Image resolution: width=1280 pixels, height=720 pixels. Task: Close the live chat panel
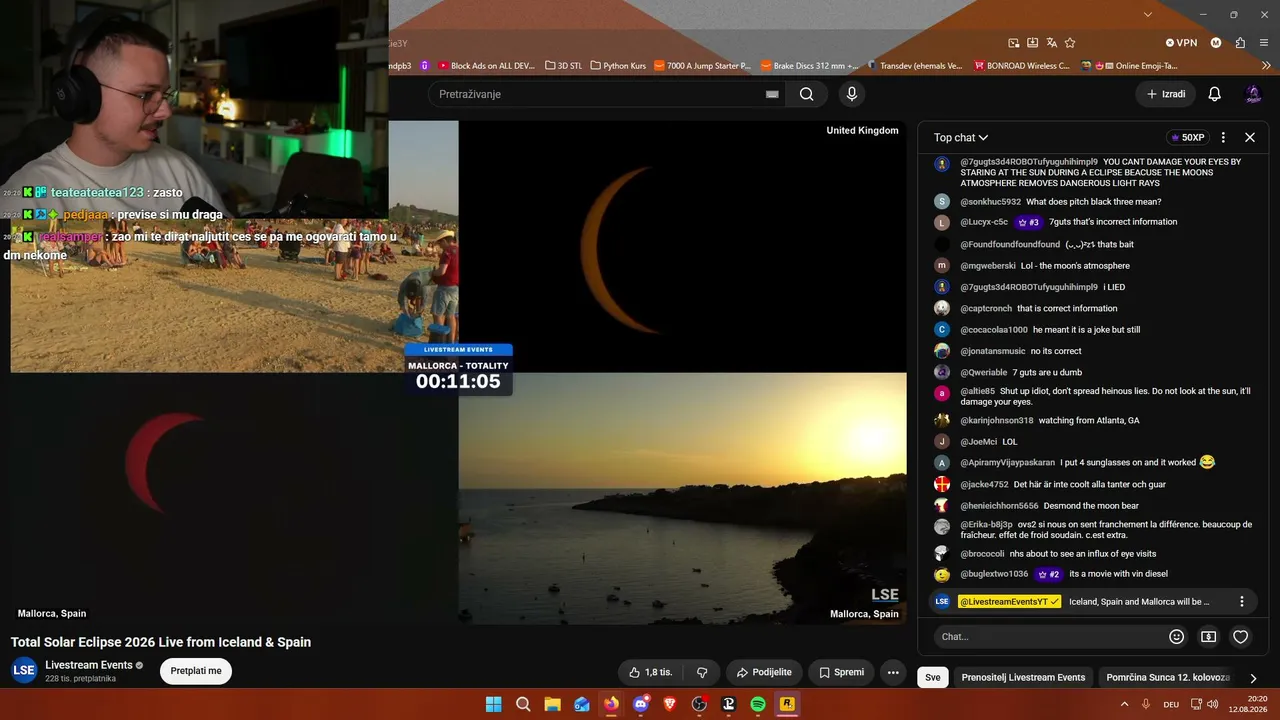[1250, 138]
